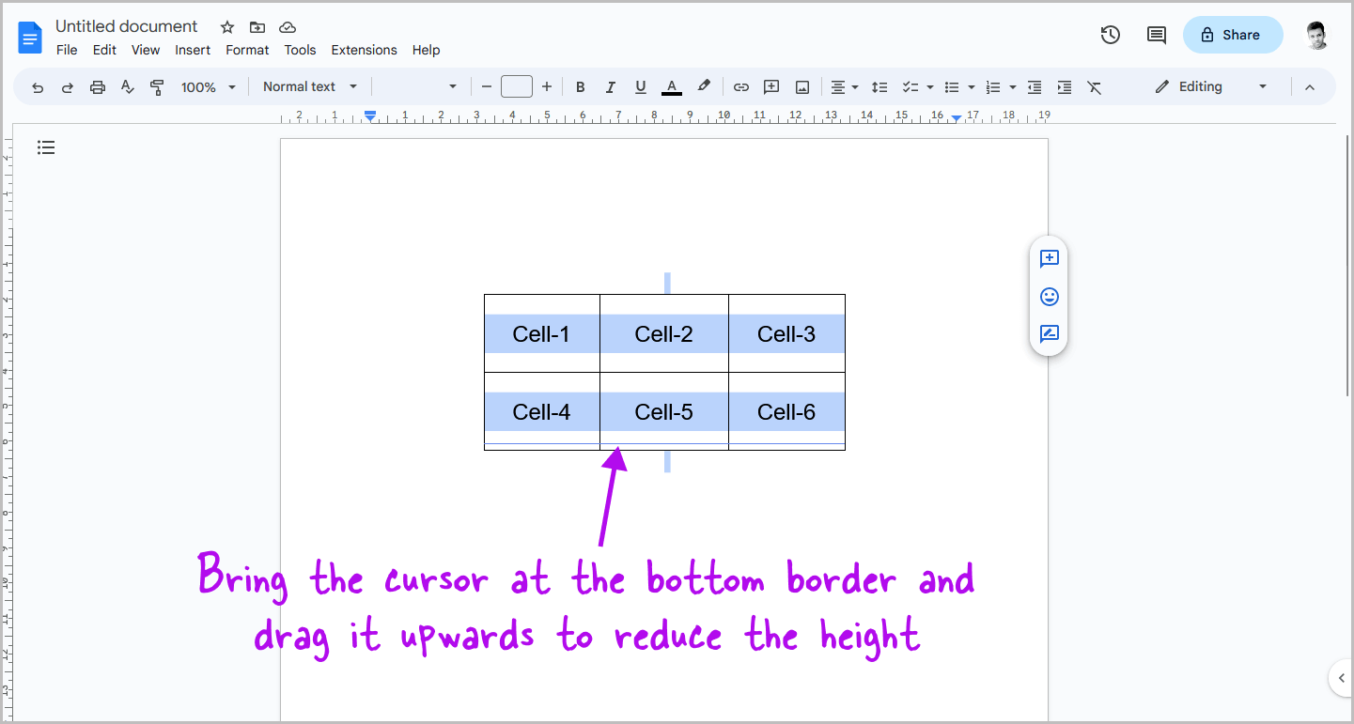Open the account profile picture
The width and height of the screenshot is (1354, 724).
(x=1317, y=35)
